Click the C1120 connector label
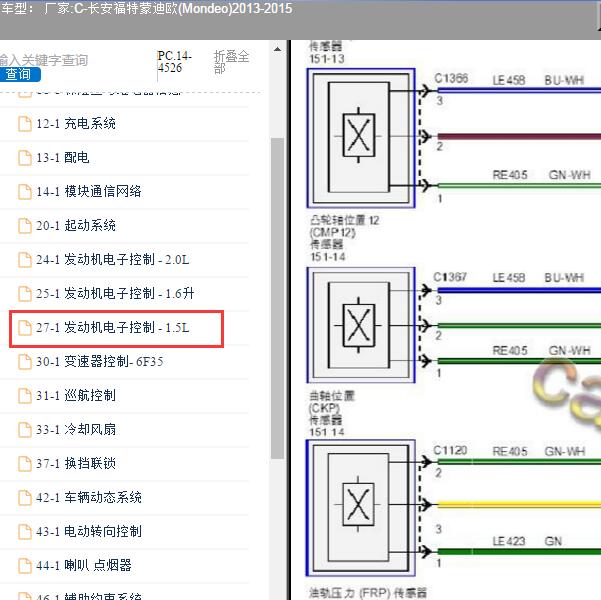The image size is (601, 600). coord(450,450)
